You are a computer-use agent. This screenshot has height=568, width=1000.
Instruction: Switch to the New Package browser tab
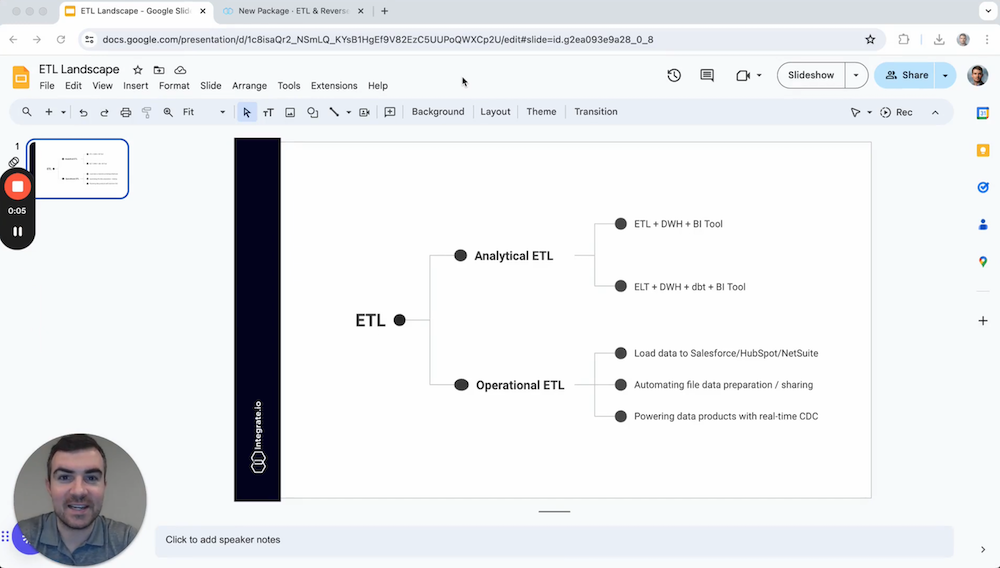pyautogui.click(x=290, y=11)
